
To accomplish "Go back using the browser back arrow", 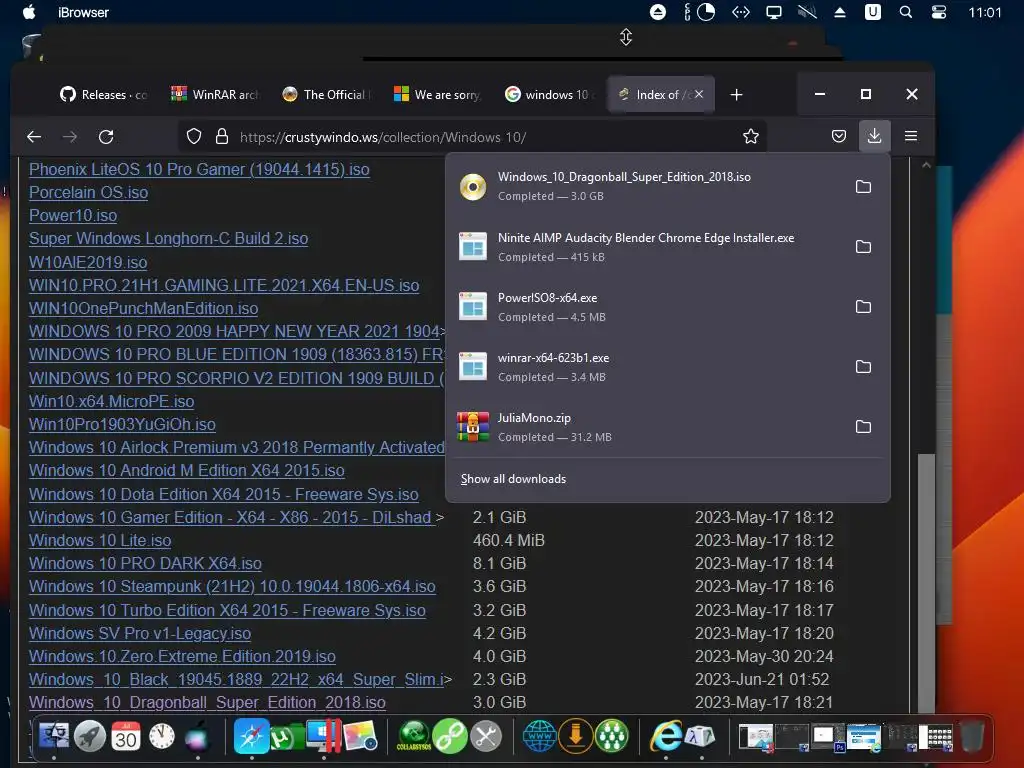I will [34, 136].
